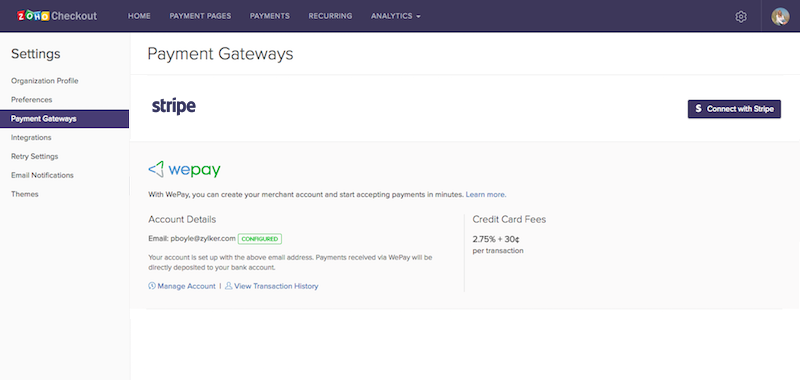The height and width of the screenshot is (380, 800).
Task: Click the Manage Account icon
Action: tap(152, 286)
